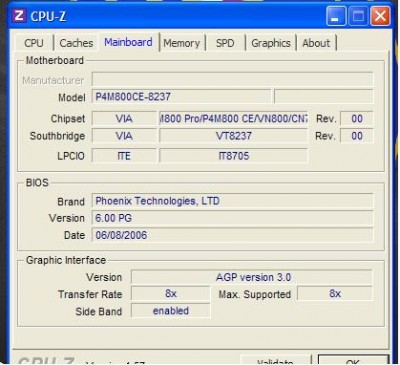Maximize the CPU-Z window
The height and width of the screenshot is (365, 400).
coord(358,16)
